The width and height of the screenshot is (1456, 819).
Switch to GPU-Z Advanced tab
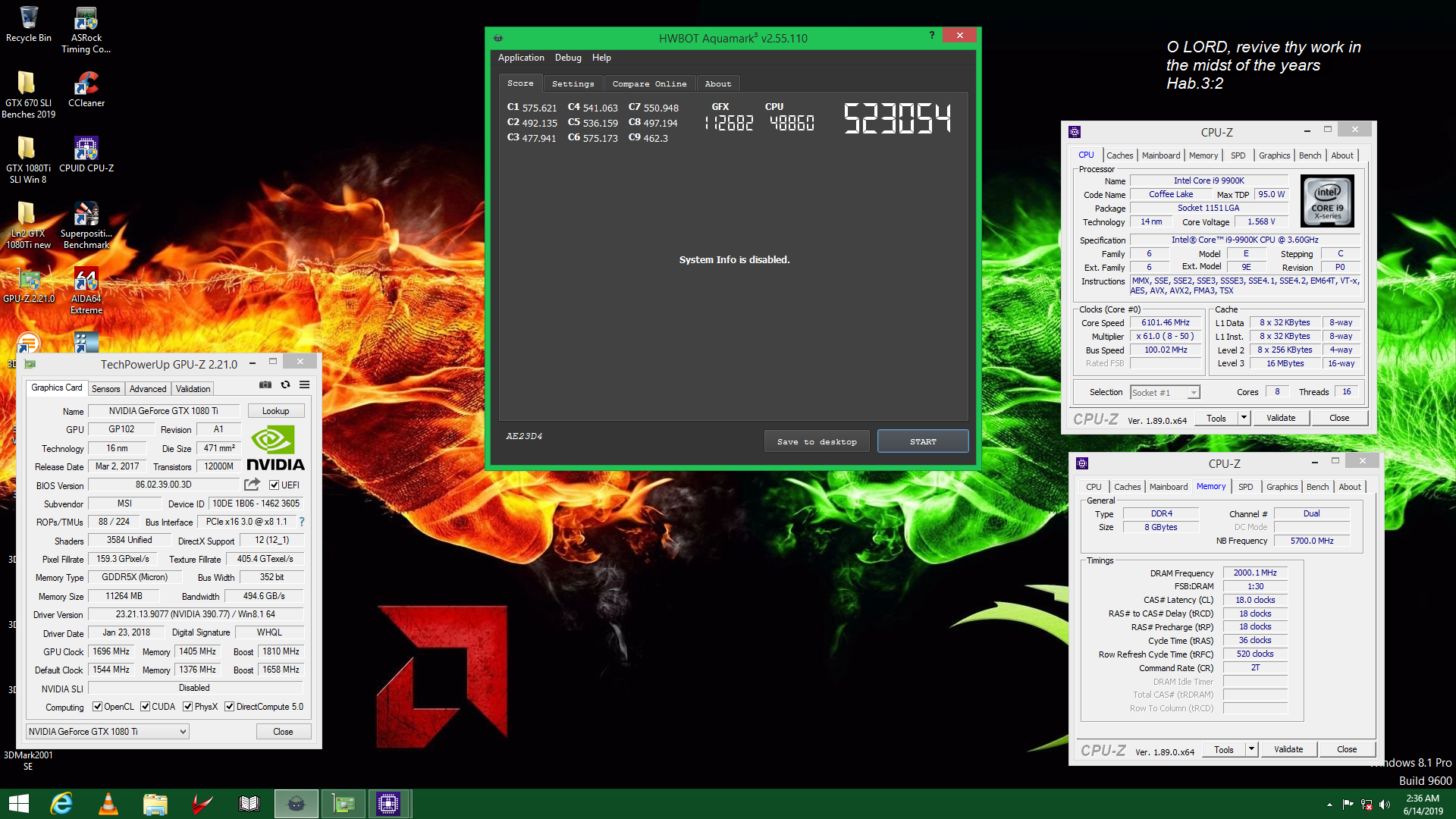(148, 389)
